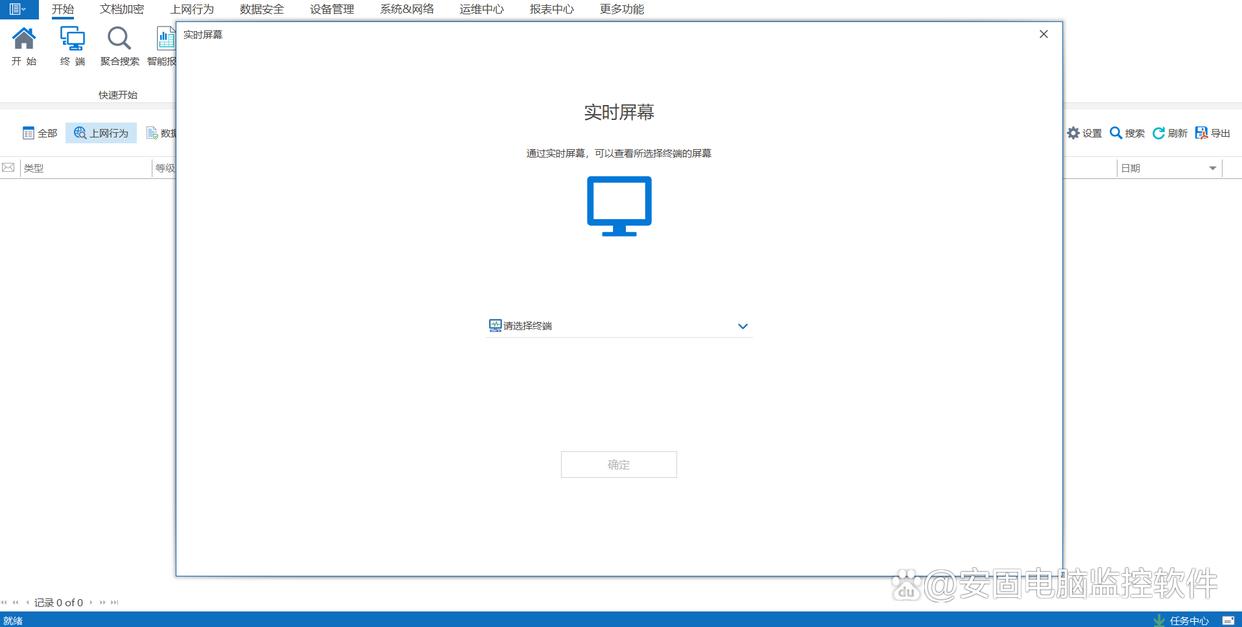This screenshot has height=627, width=1242.
Task: Open 任务中心 in the status bar
Action: [1189, 621]
